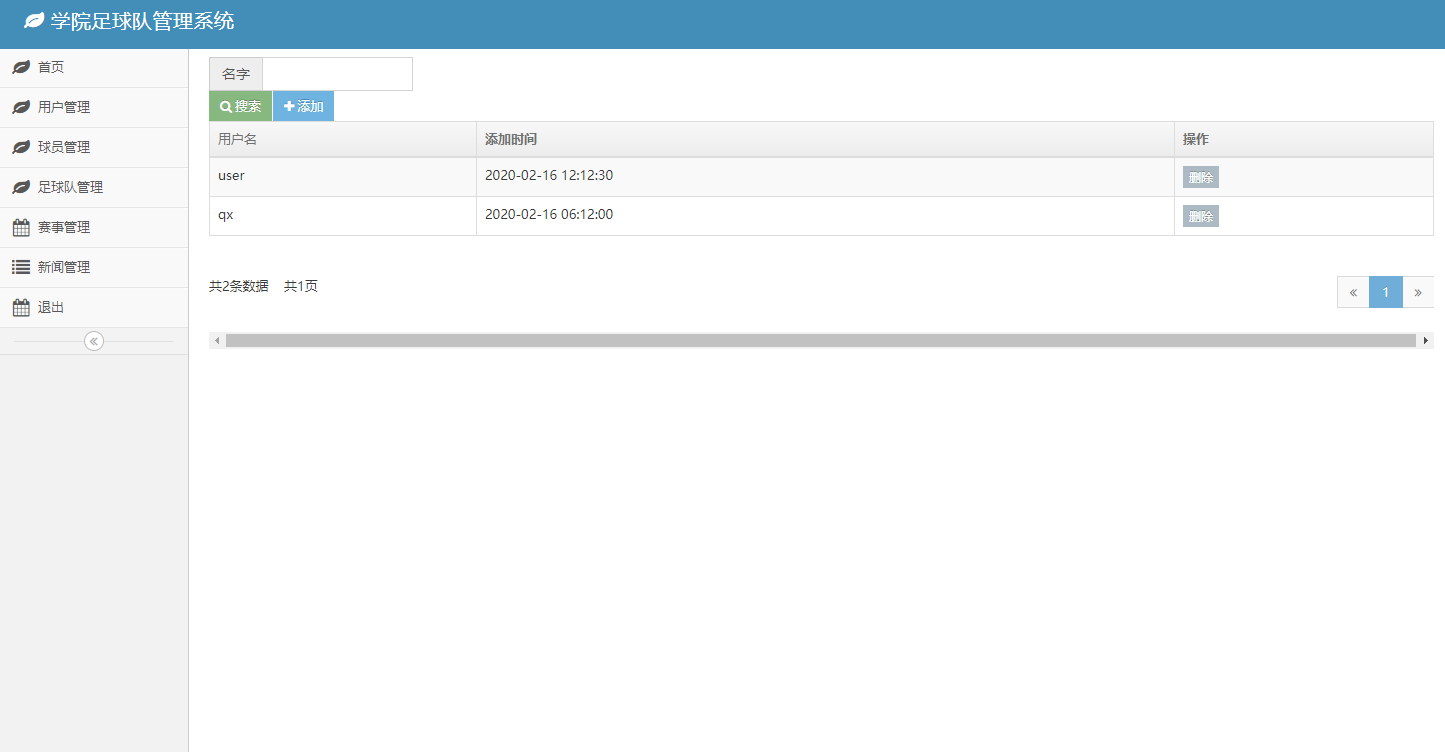Open 新闻管理 menu entry
The width and height of the screenshot is (1445, 752).
coord(94,267)
